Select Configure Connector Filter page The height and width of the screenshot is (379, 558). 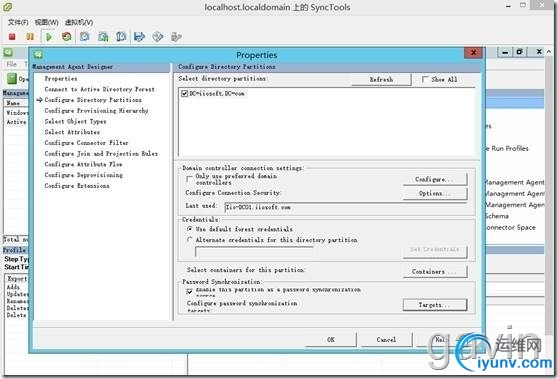86,143
